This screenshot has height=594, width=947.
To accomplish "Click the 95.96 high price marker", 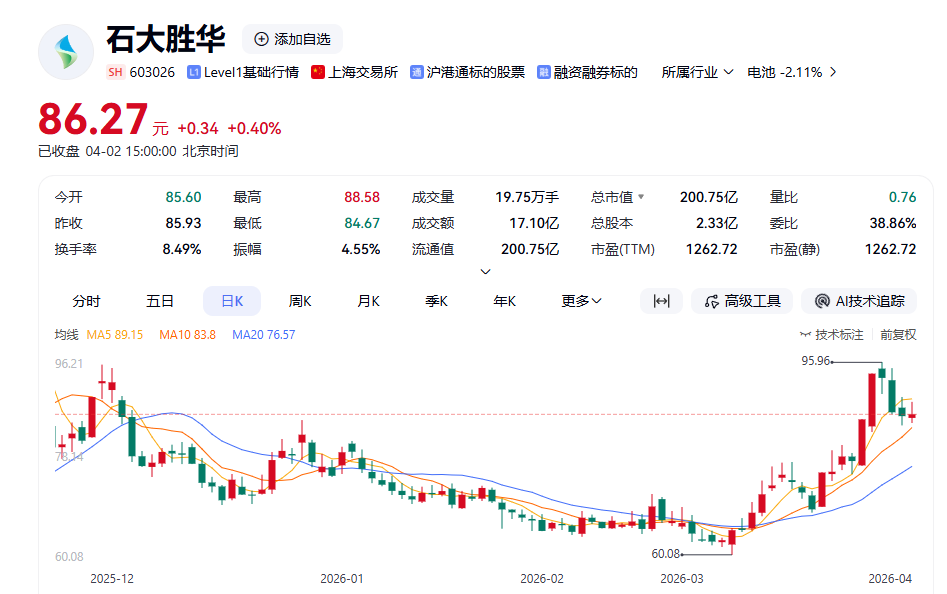I will point(816,360).
